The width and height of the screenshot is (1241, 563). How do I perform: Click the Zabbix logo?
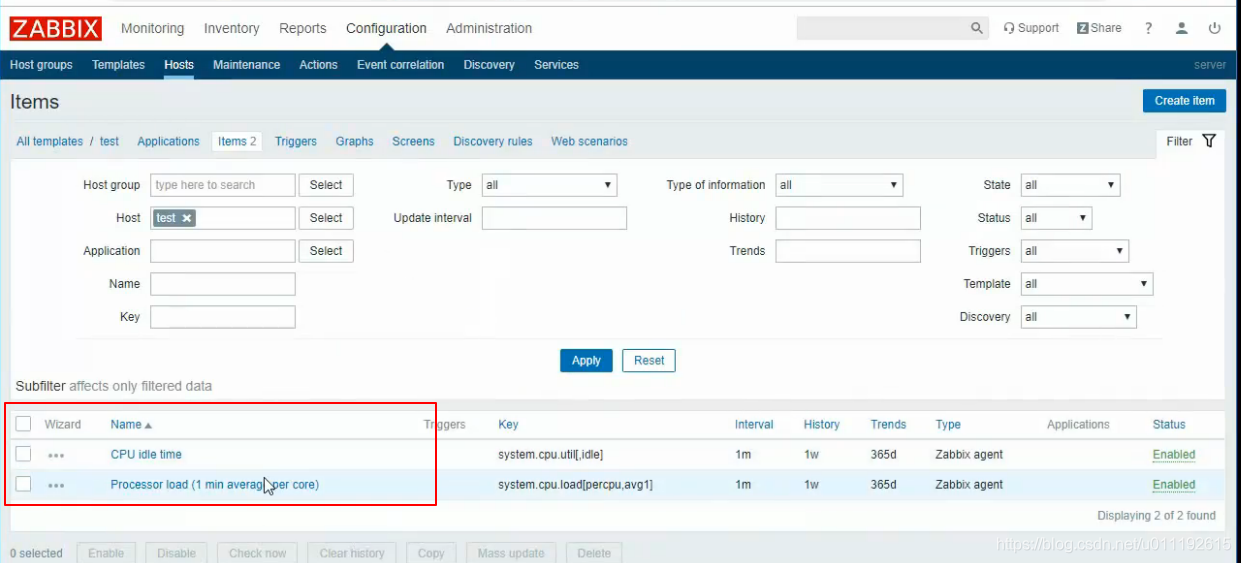click(x=56, y=28)
